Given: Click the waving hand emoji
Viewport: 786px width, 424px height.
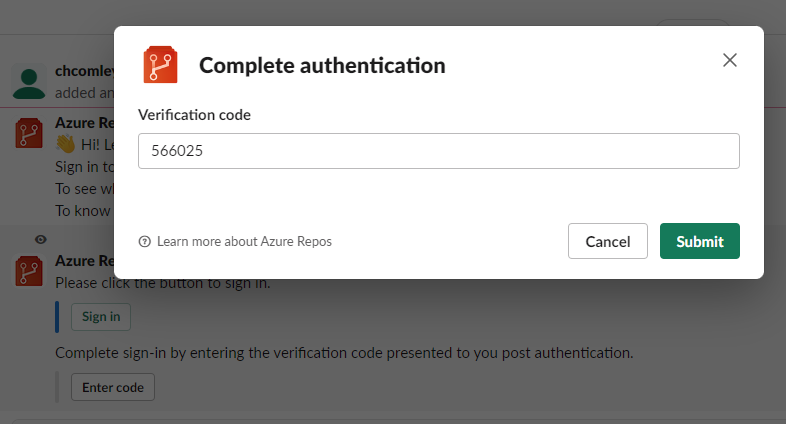Looking at the screenshot, I should (x=66, y=144).
